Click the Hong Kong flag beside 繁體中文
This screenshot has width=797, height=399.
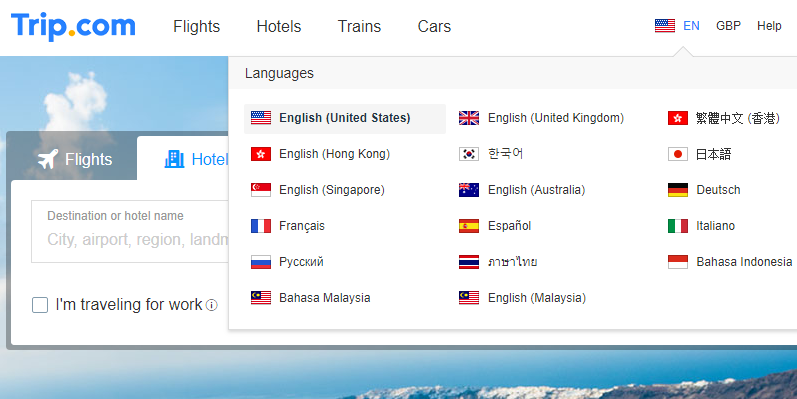(678, 118)
